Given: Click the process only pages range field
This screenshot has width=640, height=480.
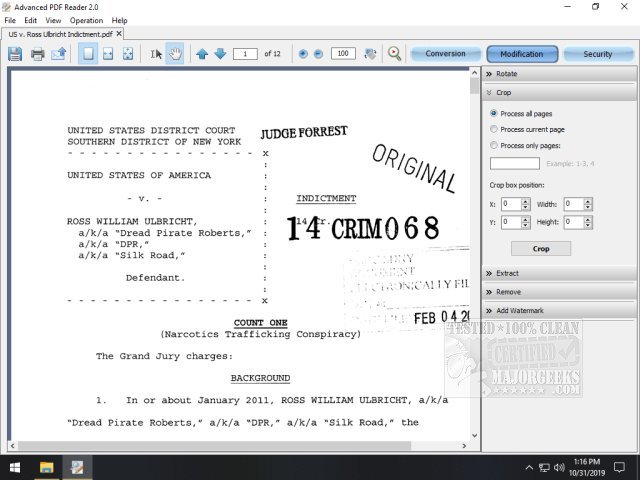Looking at the screenshot, I should 515,163.
